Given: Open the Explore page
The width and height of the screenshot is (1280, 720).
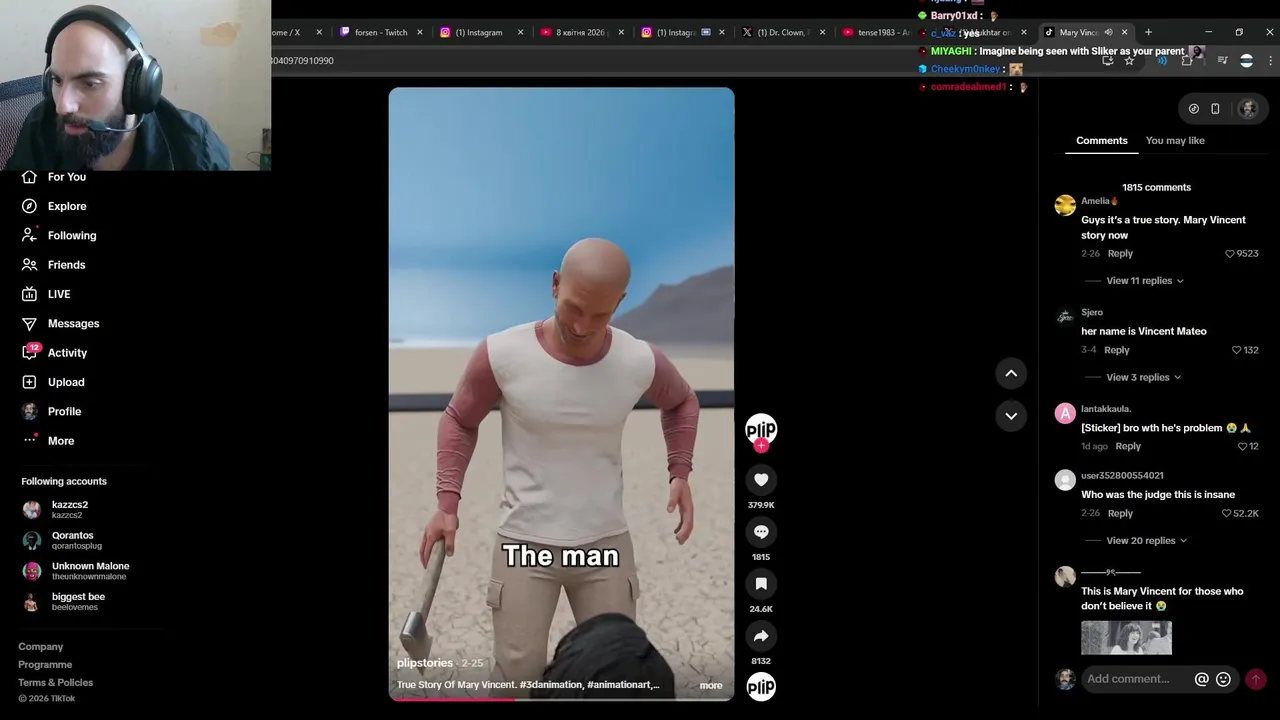Looking at the screenshot, I should (53, 206).
